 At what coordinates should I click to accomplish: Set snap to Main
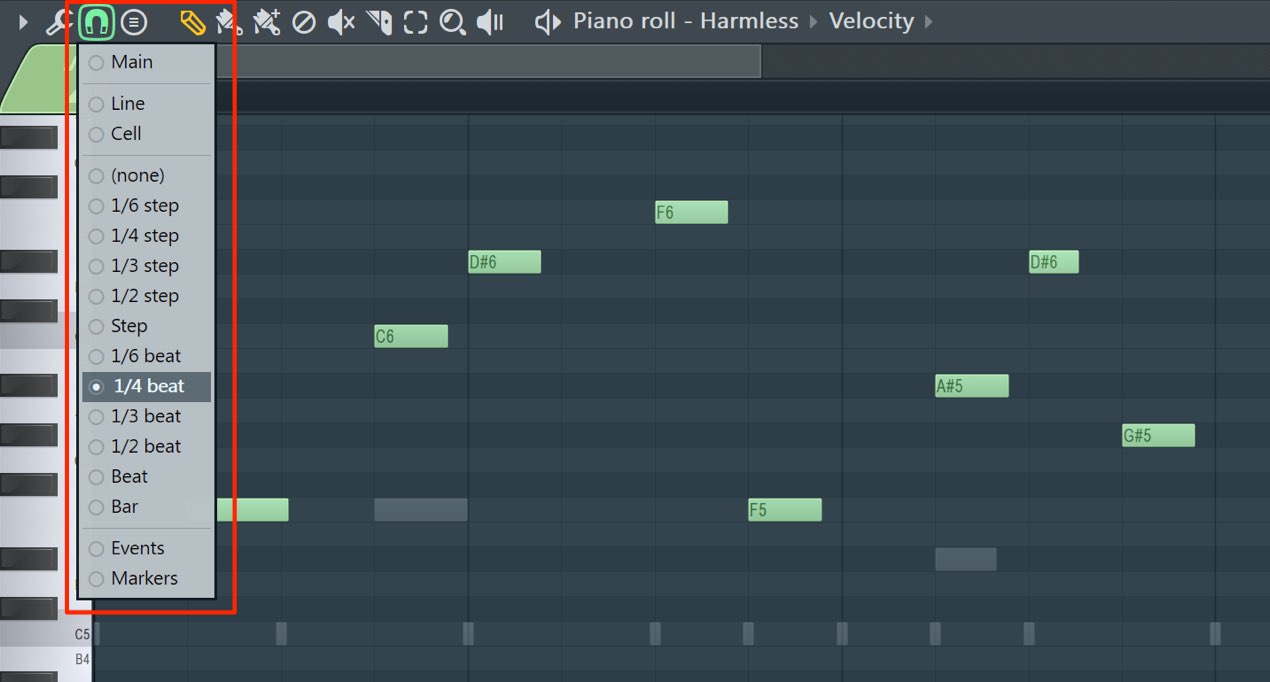[x=146, y=62]
